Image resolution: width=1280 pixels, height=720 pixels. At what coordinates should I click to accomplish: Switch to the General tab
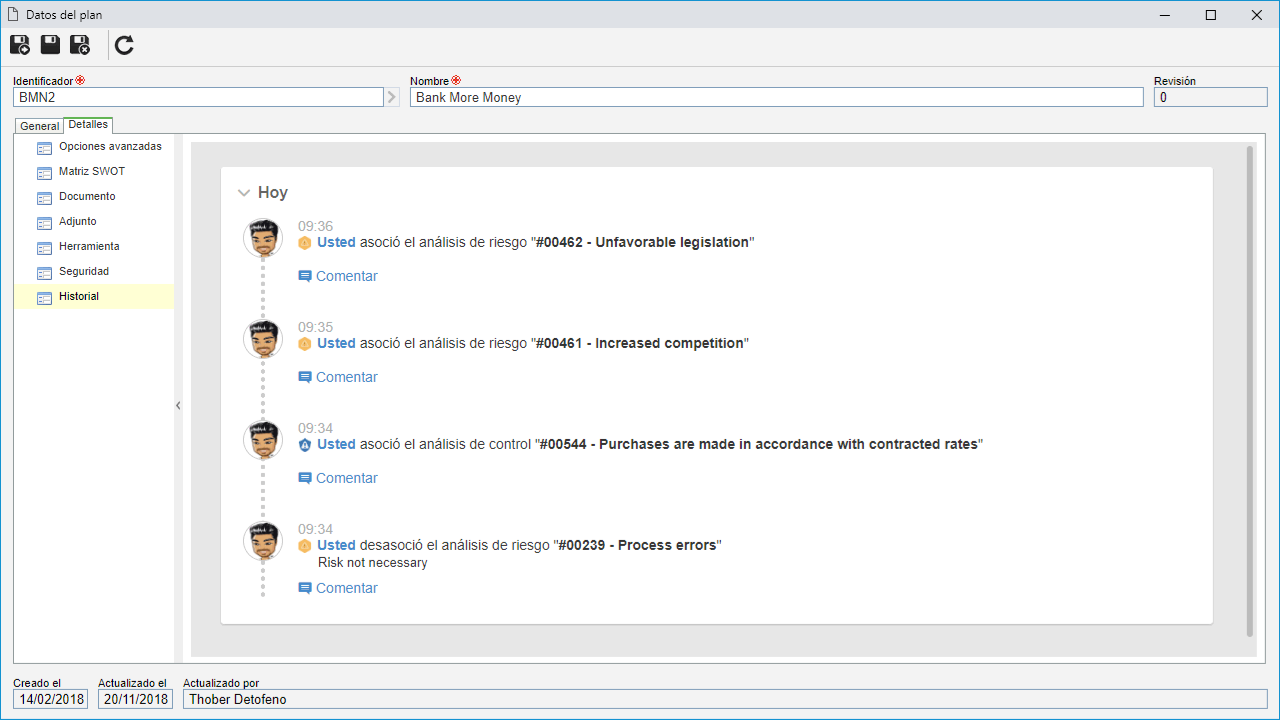pos(40,126)
